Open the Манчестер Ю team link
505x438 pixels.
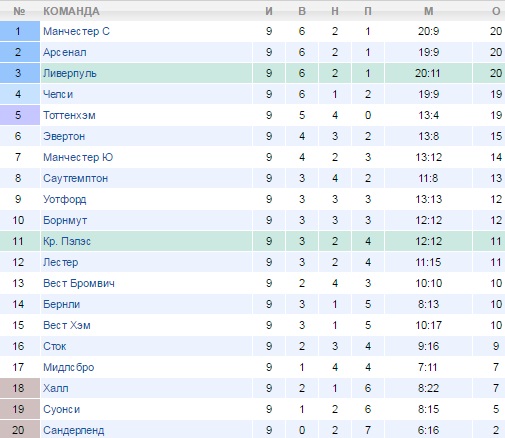coord(78,157)
